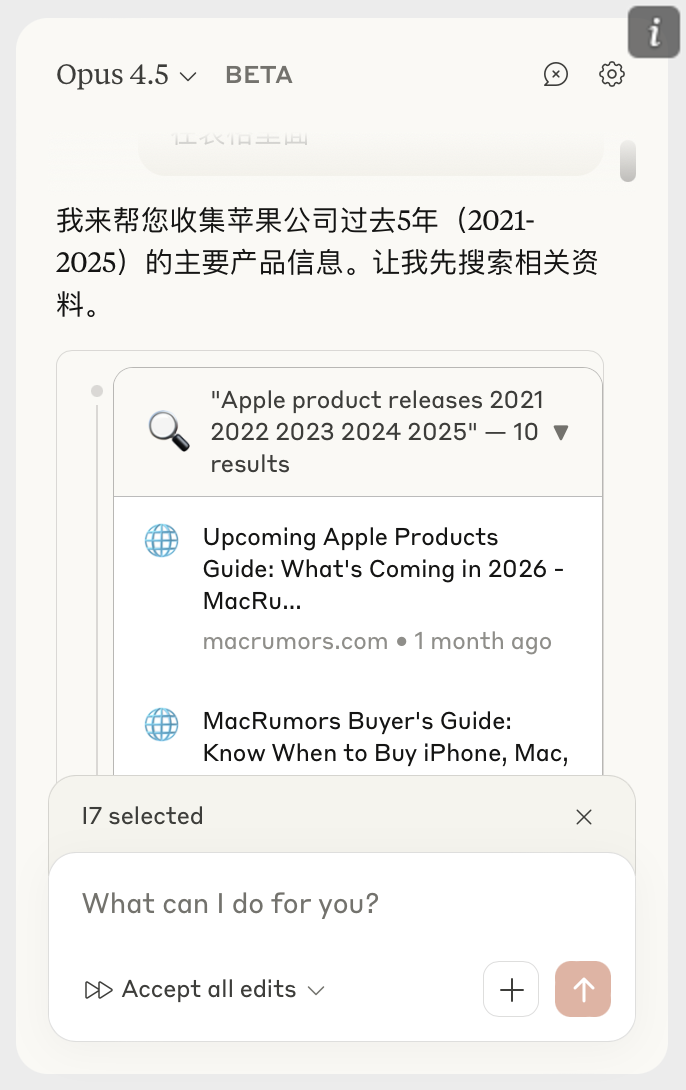Collapse the 10 search results disclosure triangle
The height and width of the screenshot is (1090, 686).
coord(562,432)
